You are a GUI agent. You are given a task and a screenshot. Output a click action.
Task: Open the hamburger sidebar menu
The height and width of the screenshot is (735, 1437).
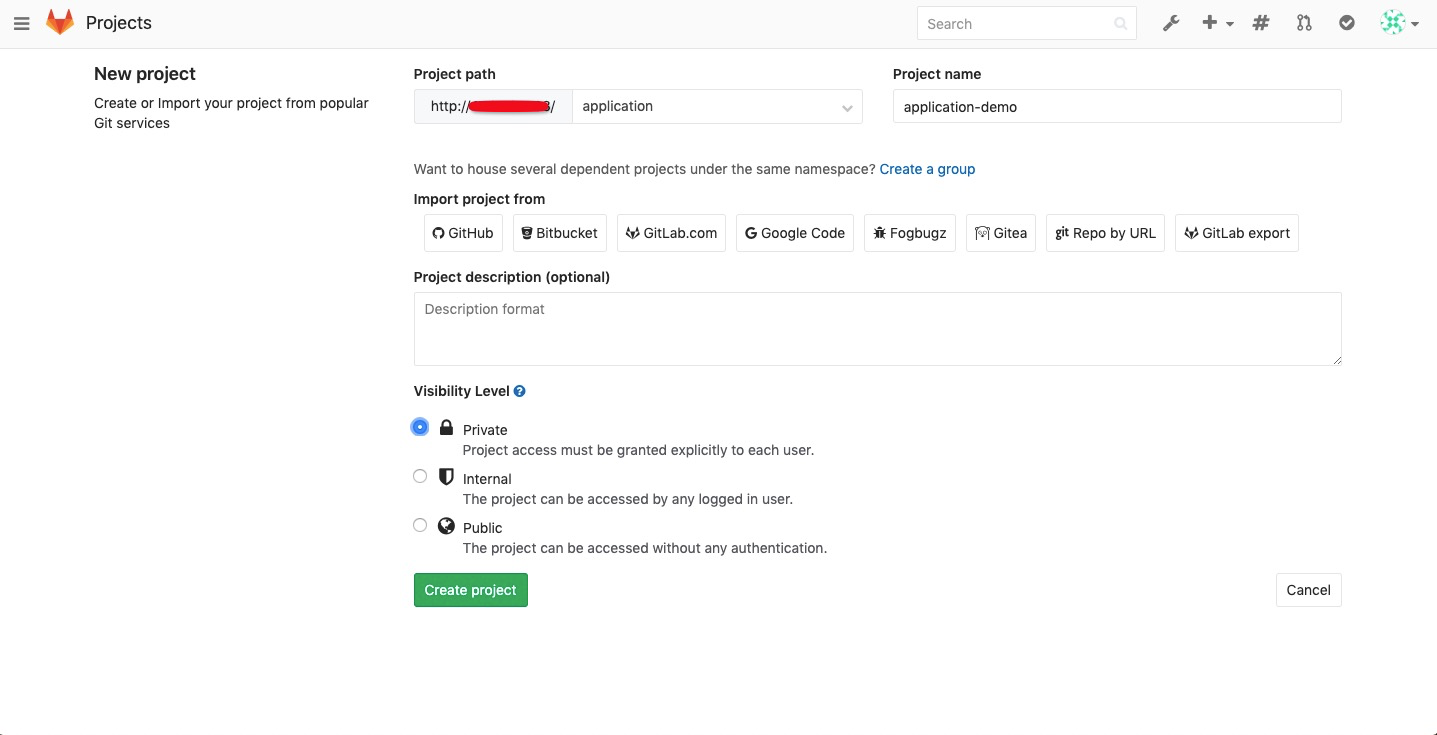click(x=22, y=23)
